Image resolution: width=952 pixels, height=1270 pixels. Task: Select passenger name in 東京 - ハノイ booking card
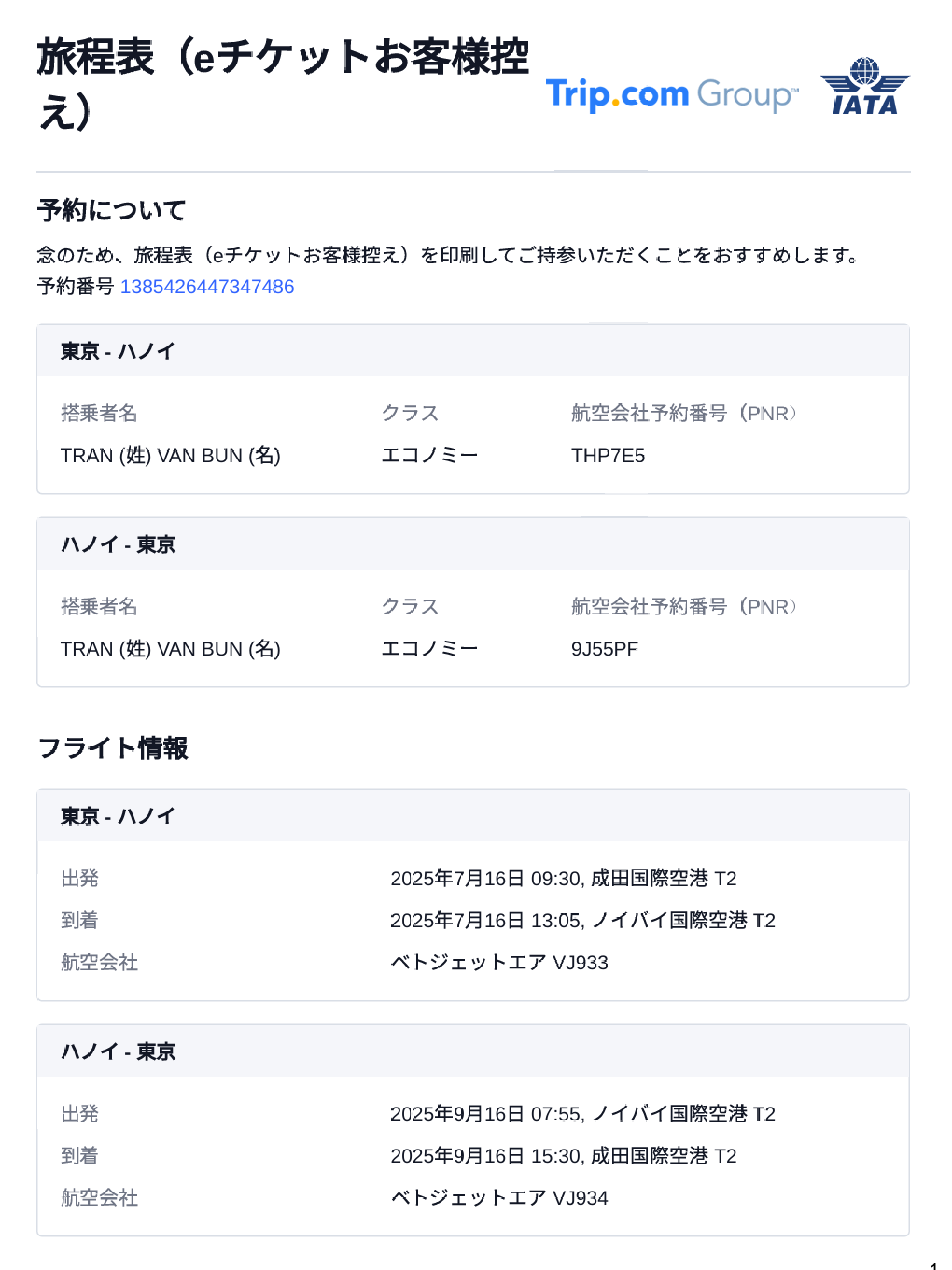171,456
